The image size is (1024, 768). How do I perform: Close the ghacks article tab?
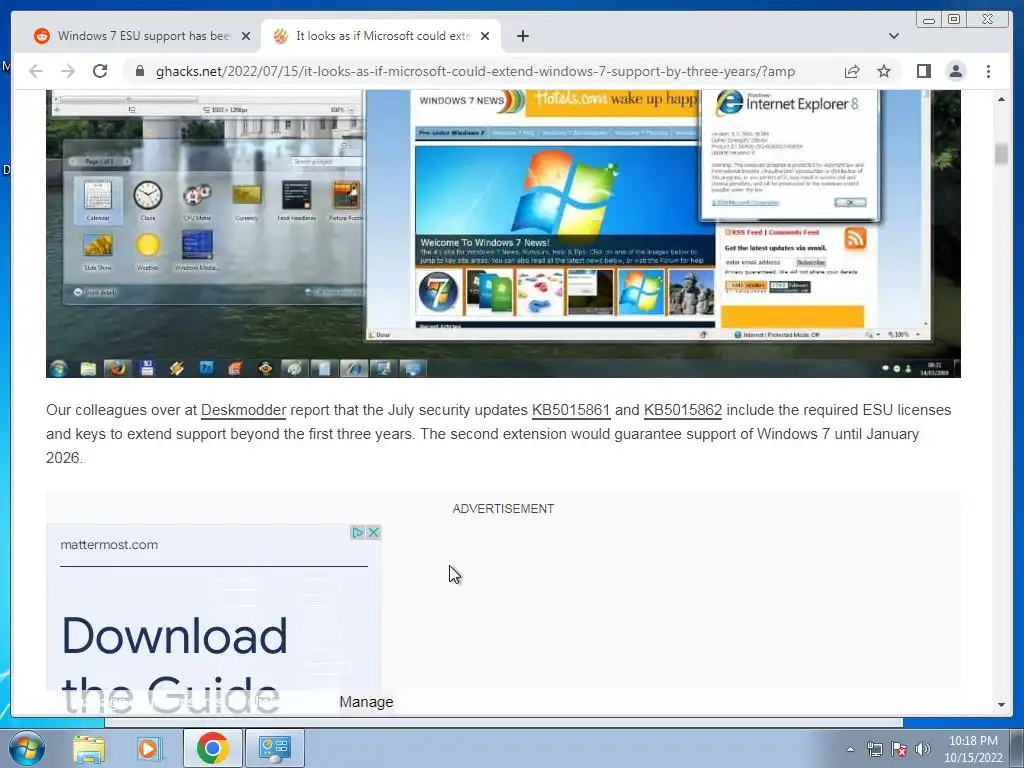click(x=485, y=36)
